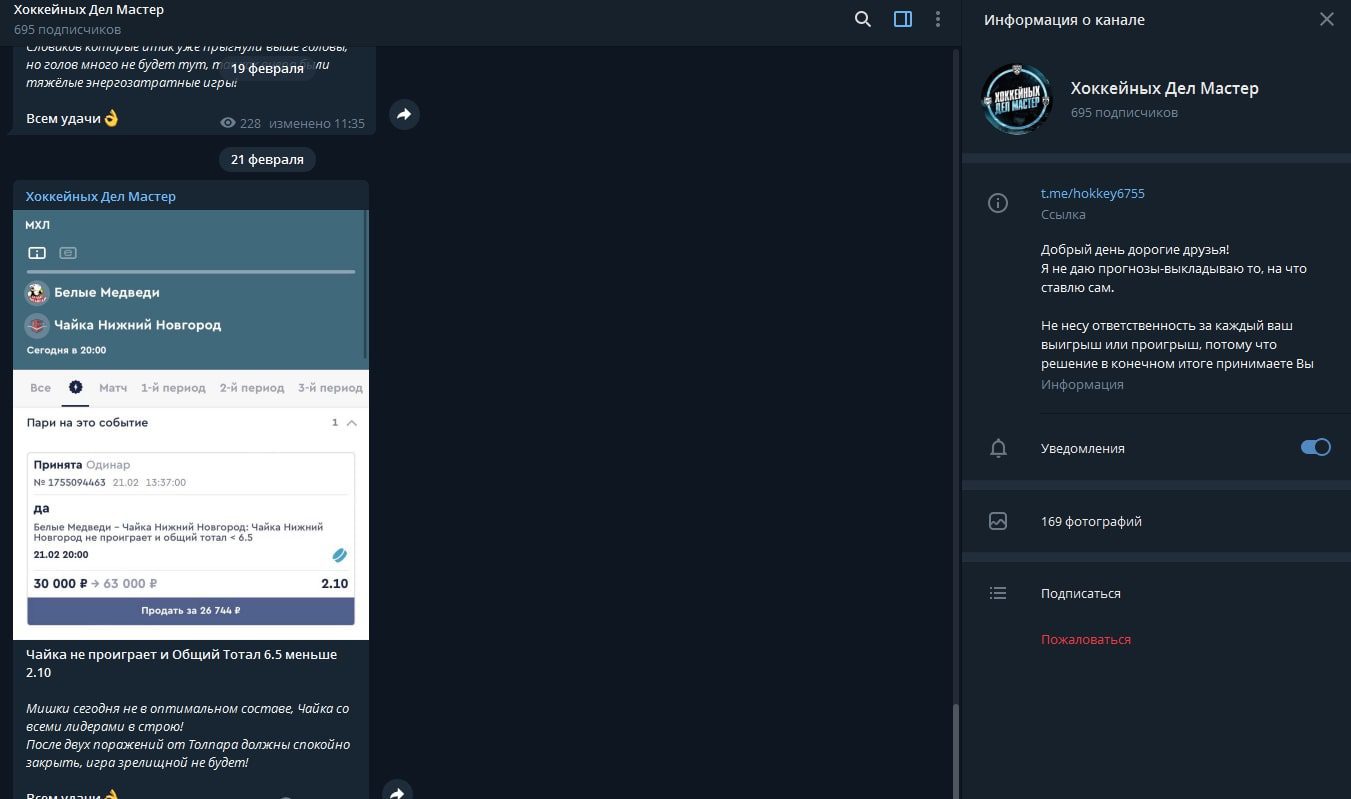Click the 3-й период tab in screenshot
The width and height of the screenshot is (1351, 799).
330,387
